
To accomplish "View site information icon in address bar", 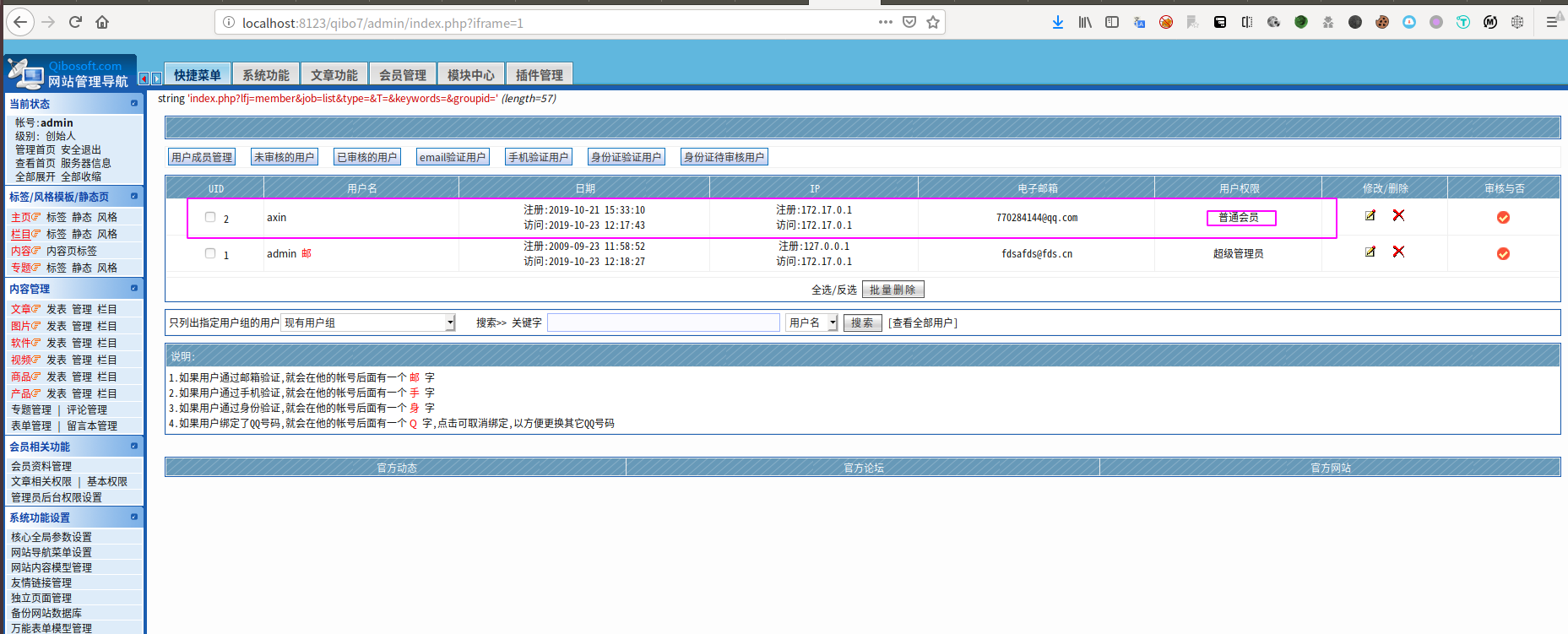I will coord(228,22).
